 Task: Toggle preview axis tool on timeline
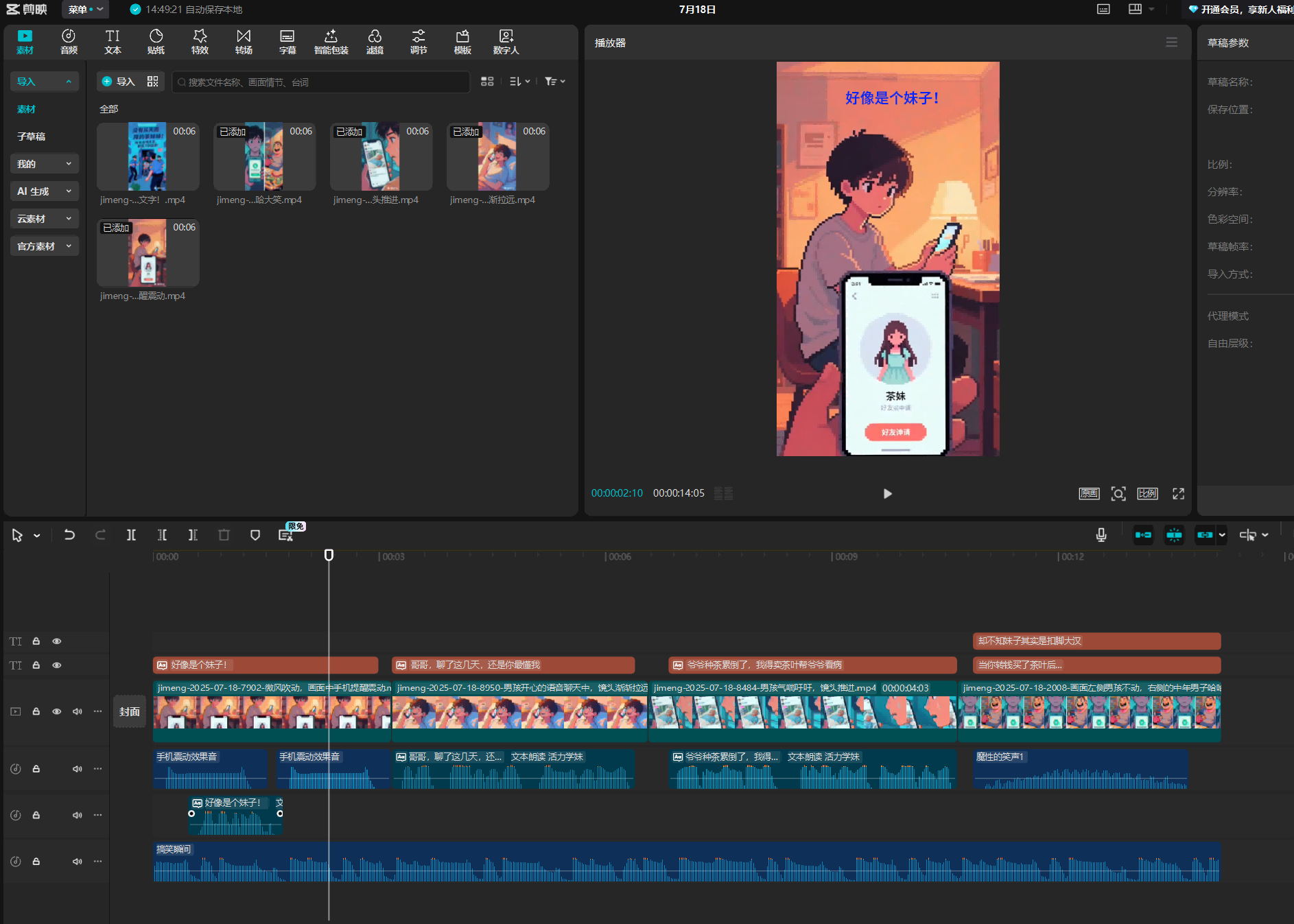click(x=1247, y=535)
